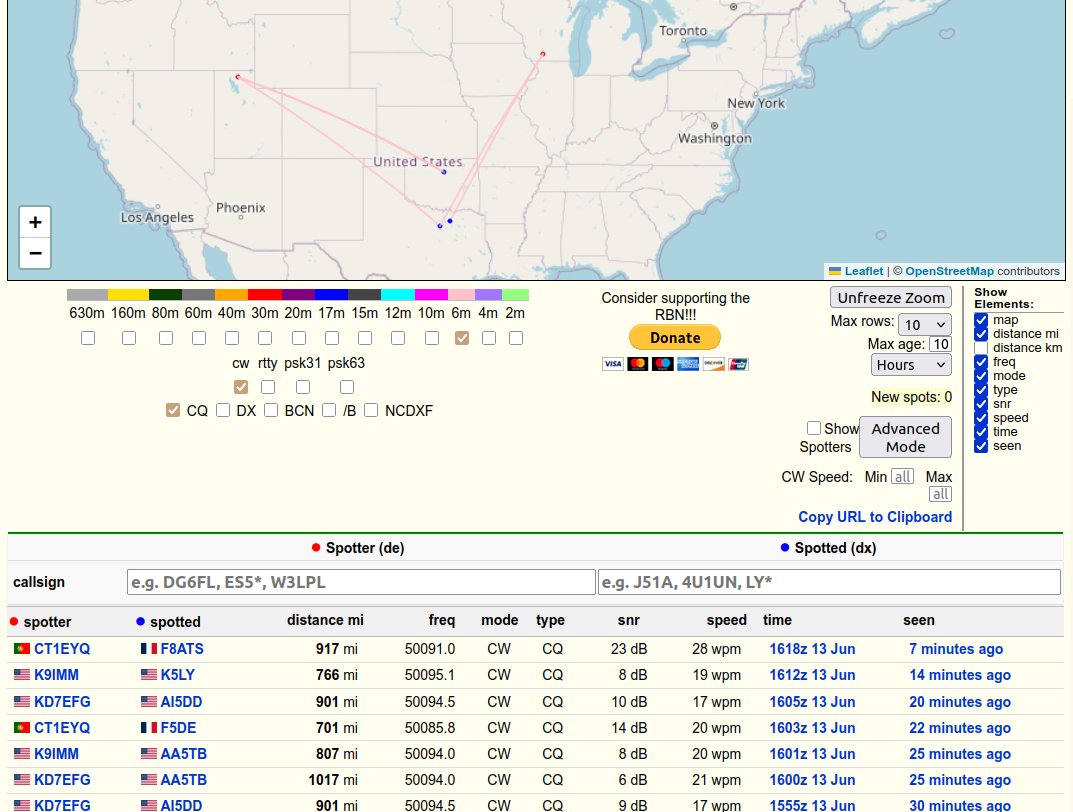The height and width of the screenshot is (812, 1073).
Task: Click the CW Speed Min field
Action: pyautogui.click(x=903, y=477)
